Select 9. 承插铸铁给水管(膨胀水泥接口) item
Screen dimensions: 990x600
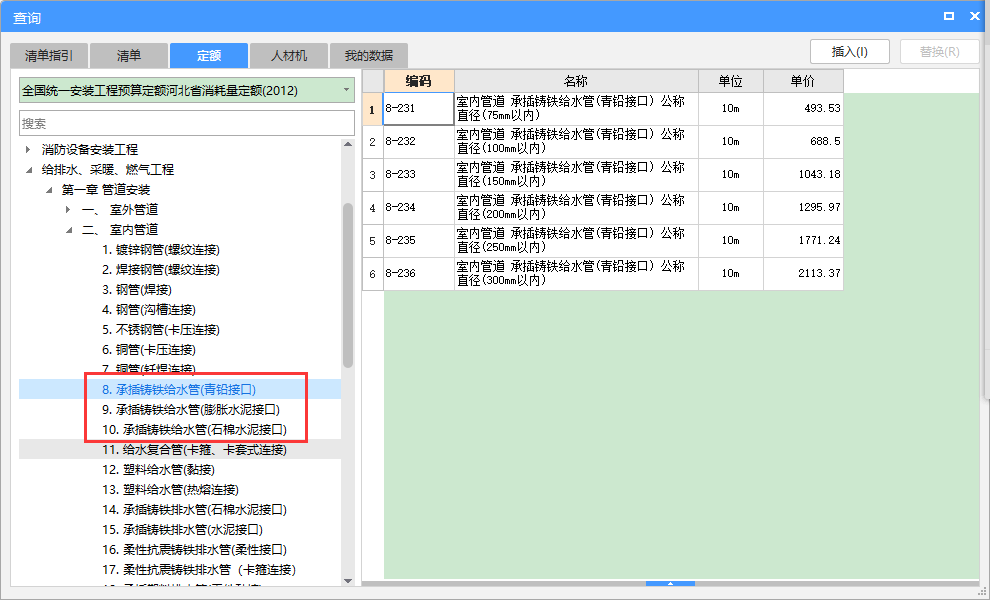191,410
